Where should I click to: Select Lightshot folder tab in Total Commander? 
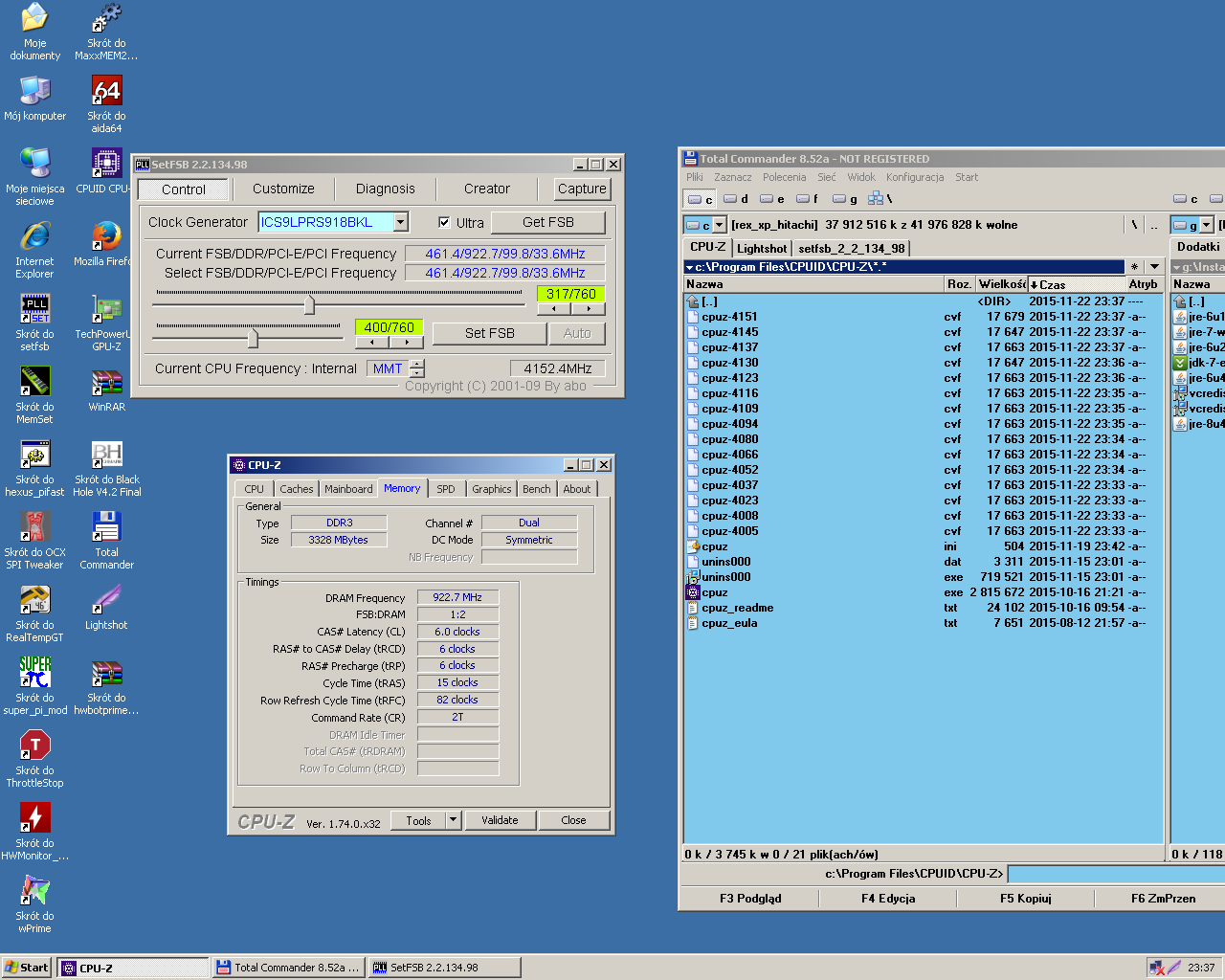762,248
